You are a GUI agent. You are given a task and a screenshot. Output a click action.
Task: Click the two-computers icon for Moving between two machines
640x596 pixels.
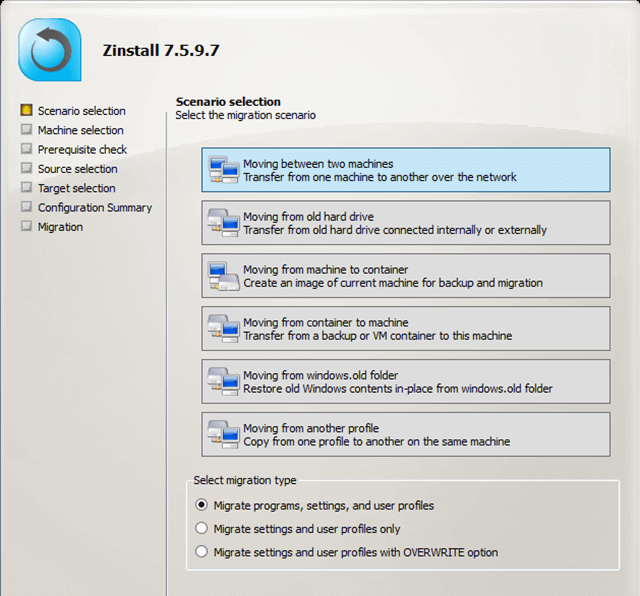[223, 169]
